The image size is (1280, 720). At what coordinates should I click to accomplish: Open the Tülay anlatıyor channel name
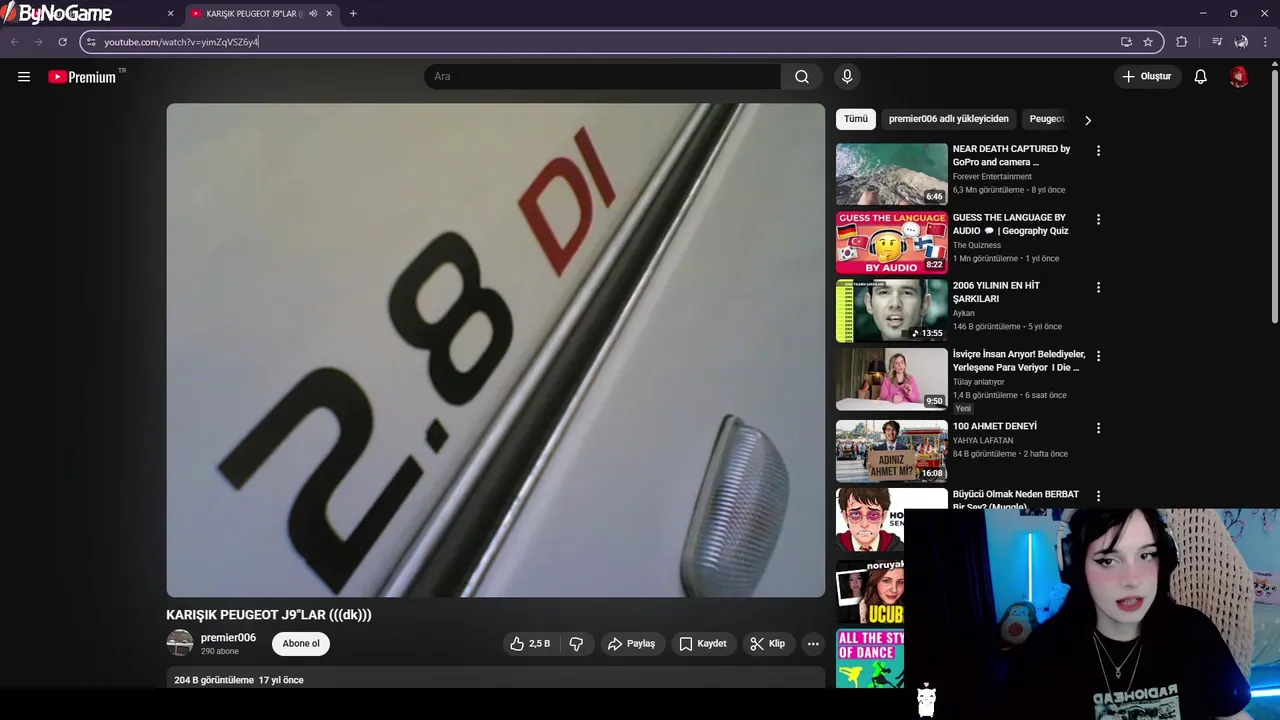coord(978,382)
